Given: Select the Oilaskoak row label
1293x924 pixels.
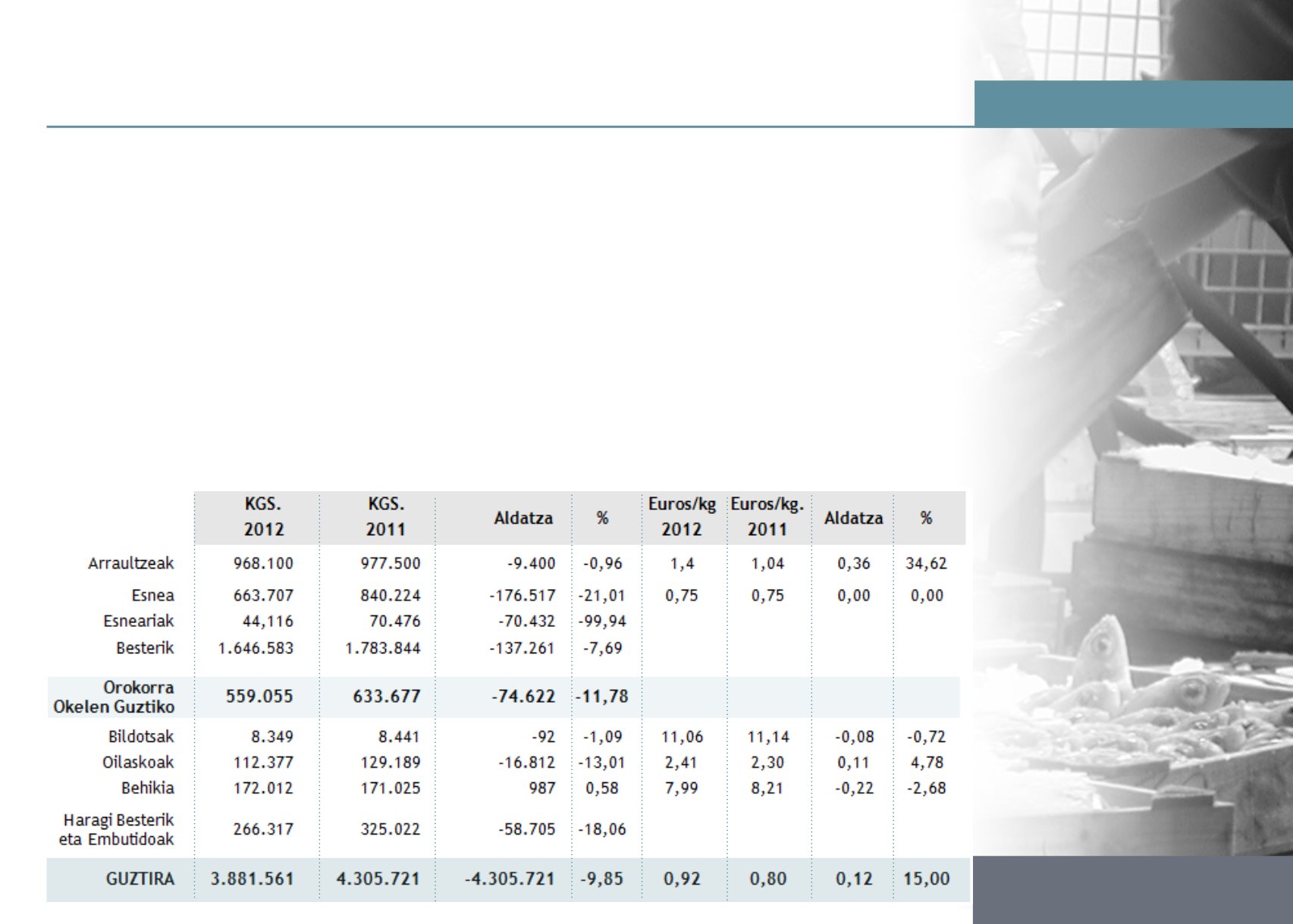Looking at the screenshot, I should click(x=138, y=762).
